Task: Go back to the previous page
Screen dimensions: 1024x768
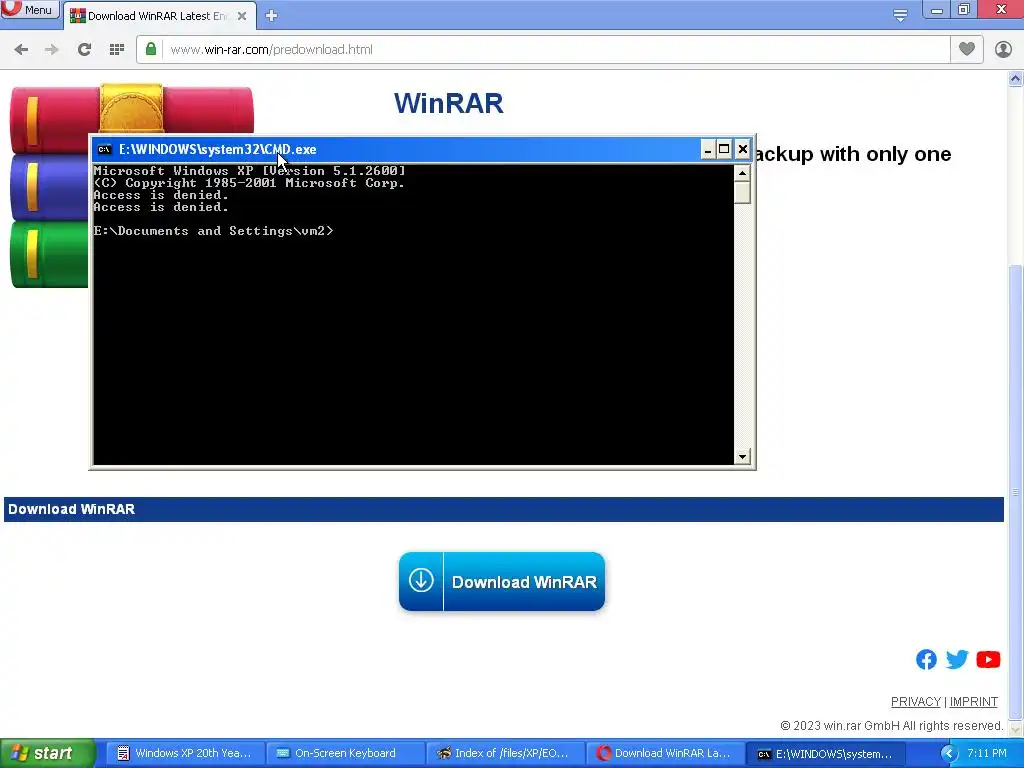Action: [21, 50]
